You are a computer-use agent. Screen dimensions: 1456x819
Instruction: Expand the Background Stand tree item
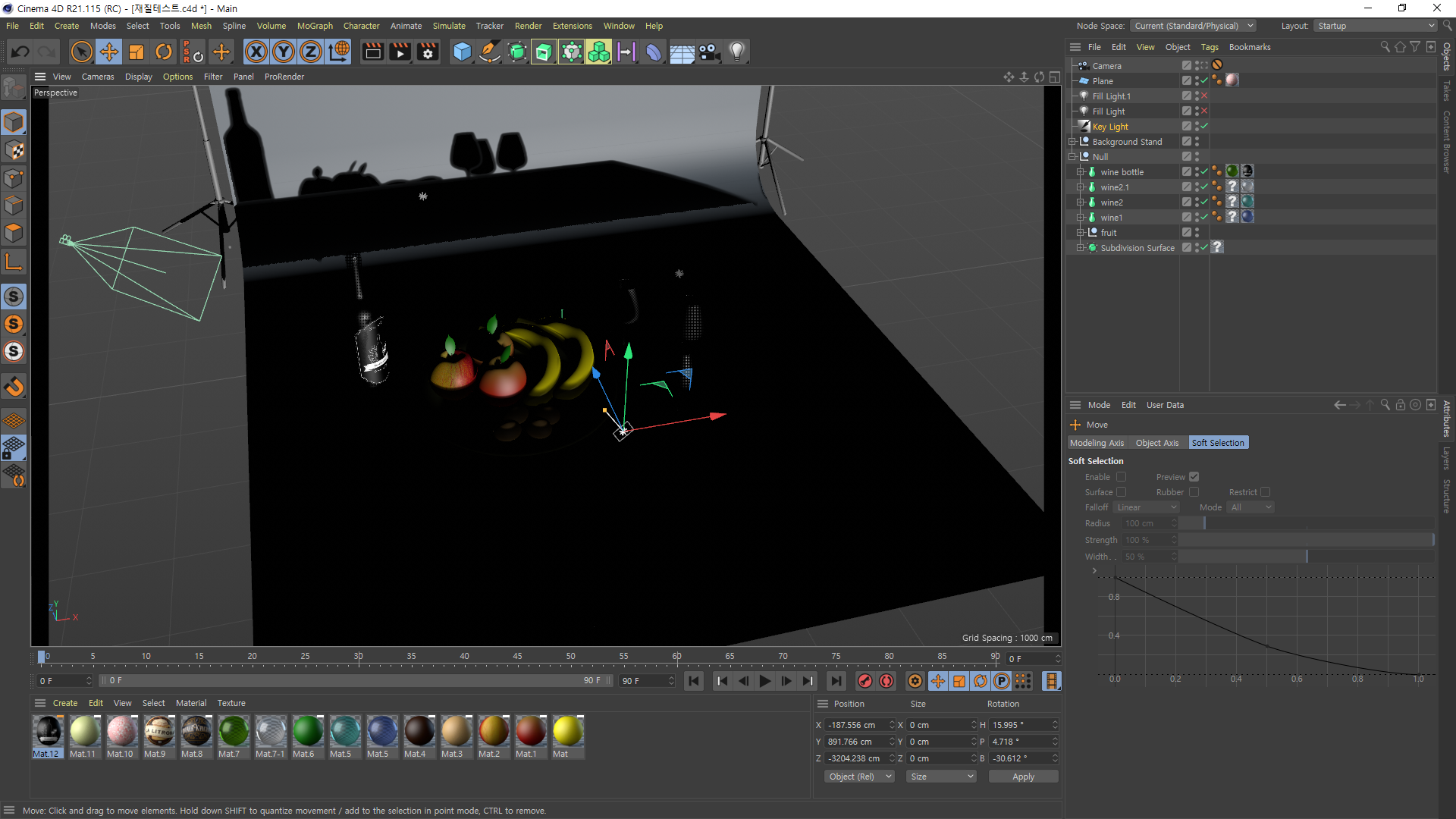[1072, 142]
